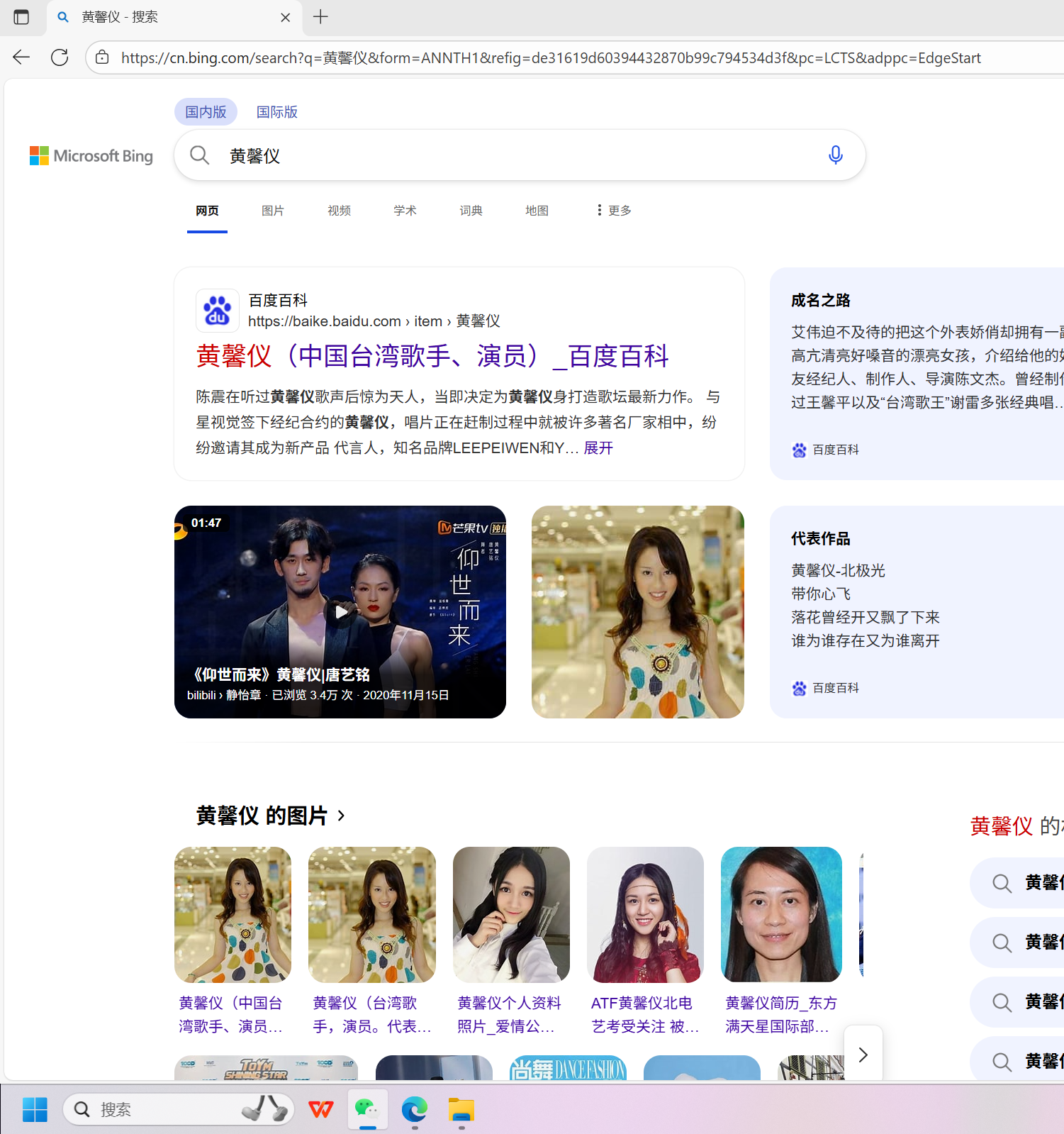
Task: Click the search magnifier icon in Bing box
Action: click(x=200, y=155)
